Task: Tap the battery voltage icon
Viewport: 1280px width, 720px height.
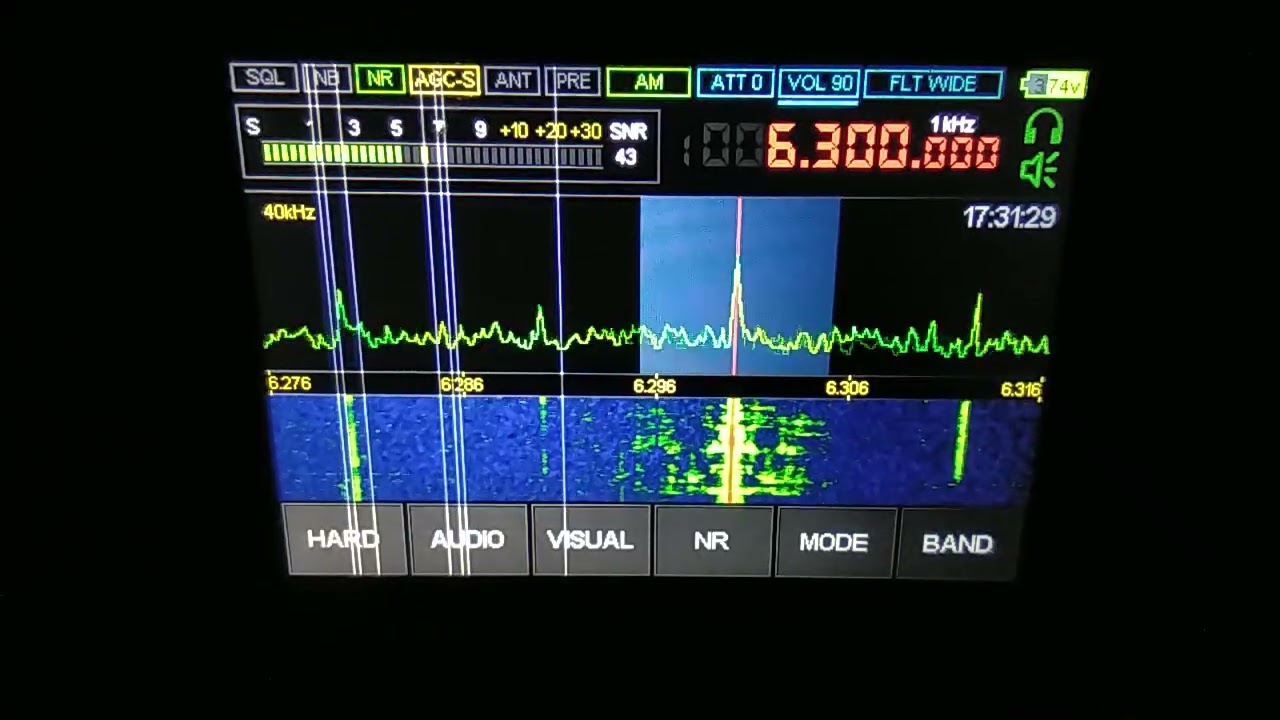Action: pyautogui.click(x=1054, y=86)
